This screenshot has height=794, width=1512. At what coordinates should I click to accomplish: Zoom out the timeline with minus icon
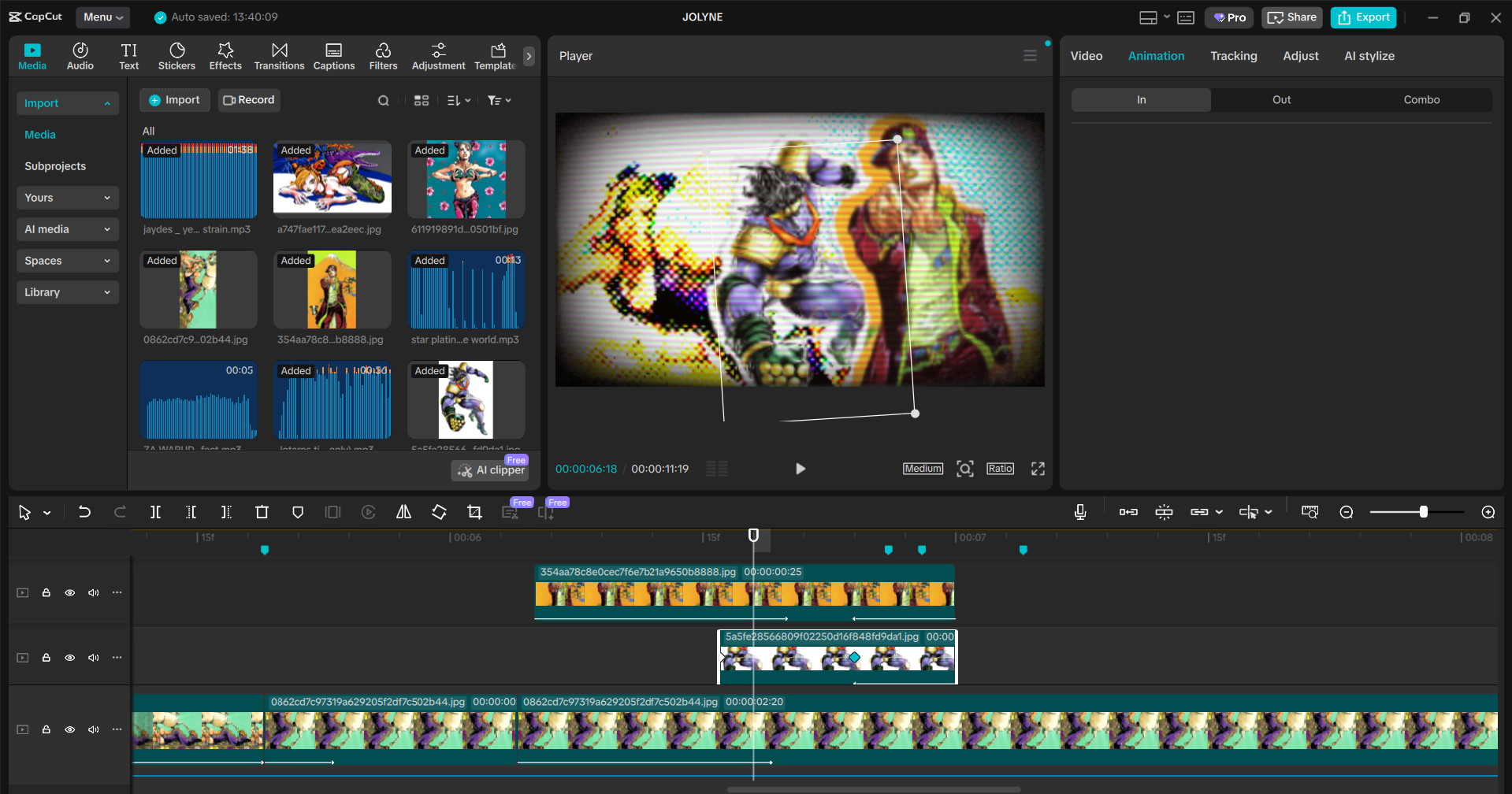click(x=1347, y=512)
